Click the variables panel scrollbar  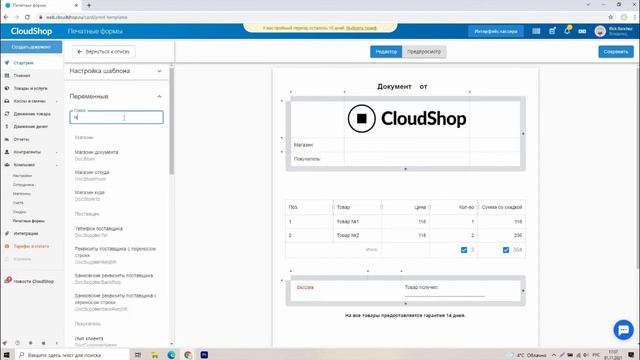point(171,120)
